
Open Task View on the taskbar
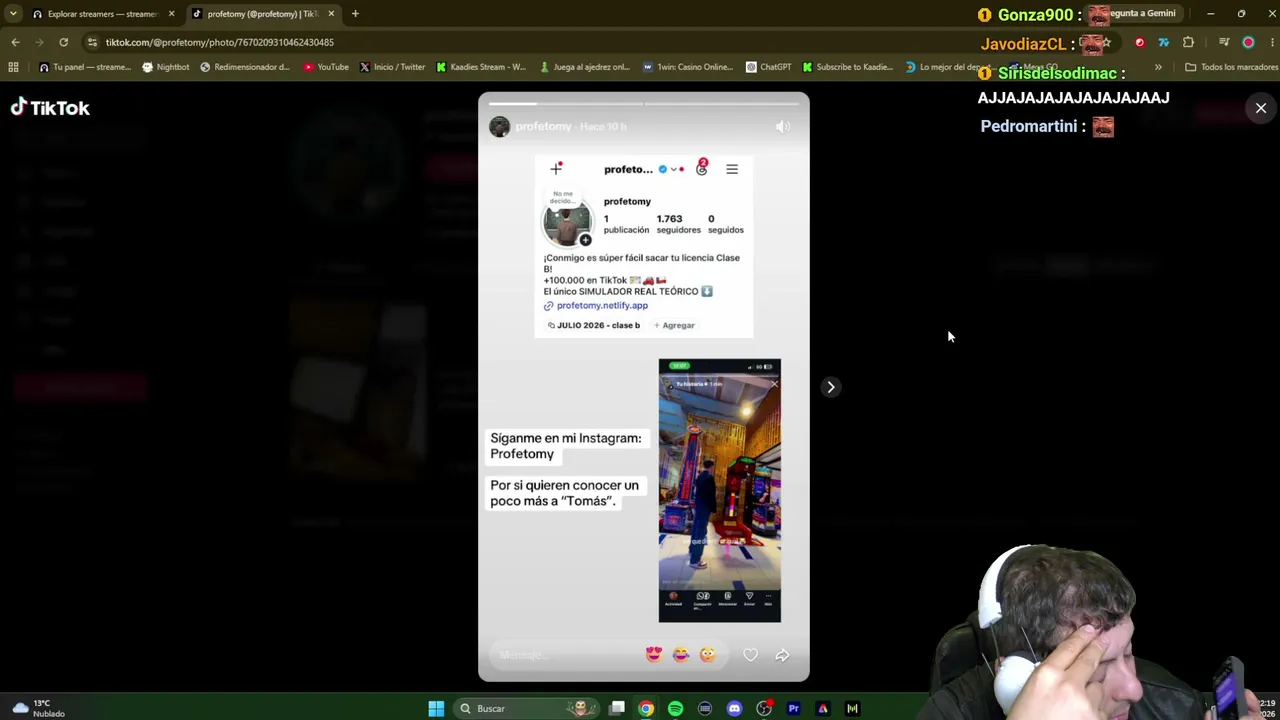(617, 708)
